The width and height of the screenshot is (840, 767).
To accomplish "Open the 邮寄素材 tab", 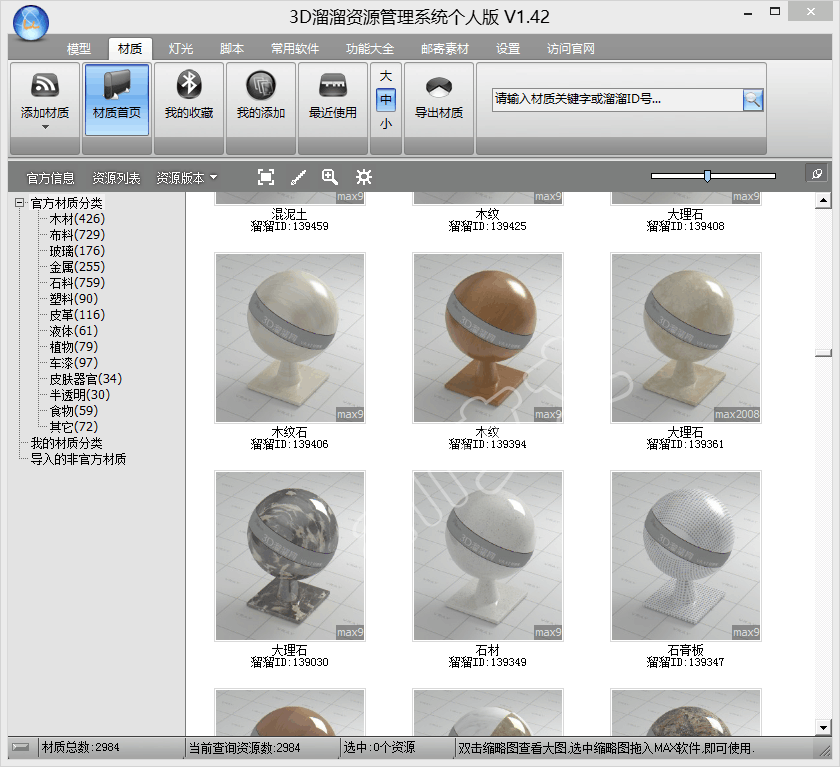I will (445, 49).
